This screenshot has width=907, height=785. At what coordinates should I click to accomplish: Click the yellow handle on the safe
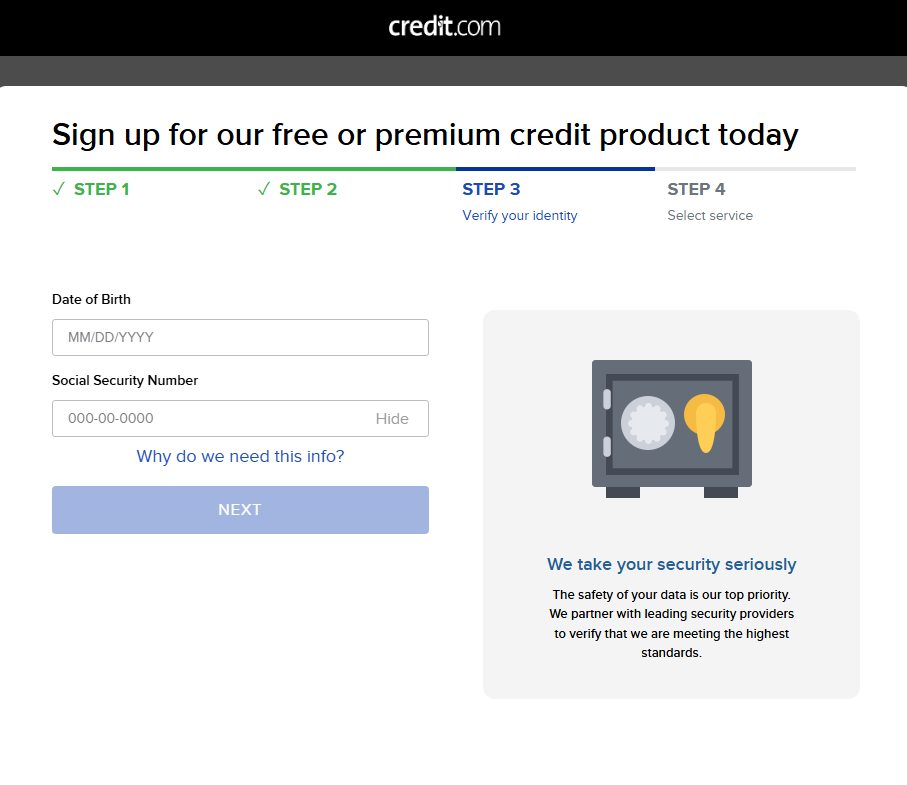pyautogui.click(x=705, y=422)
